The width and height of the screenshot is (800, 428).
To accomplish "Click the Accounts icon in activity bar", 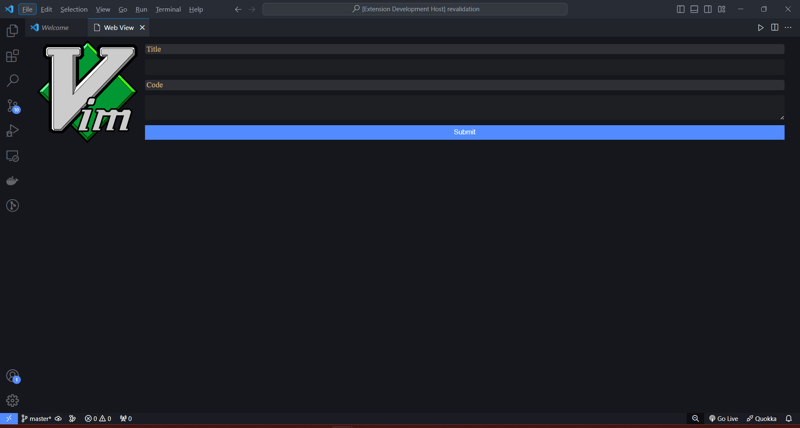I will (x=12, y=376).
